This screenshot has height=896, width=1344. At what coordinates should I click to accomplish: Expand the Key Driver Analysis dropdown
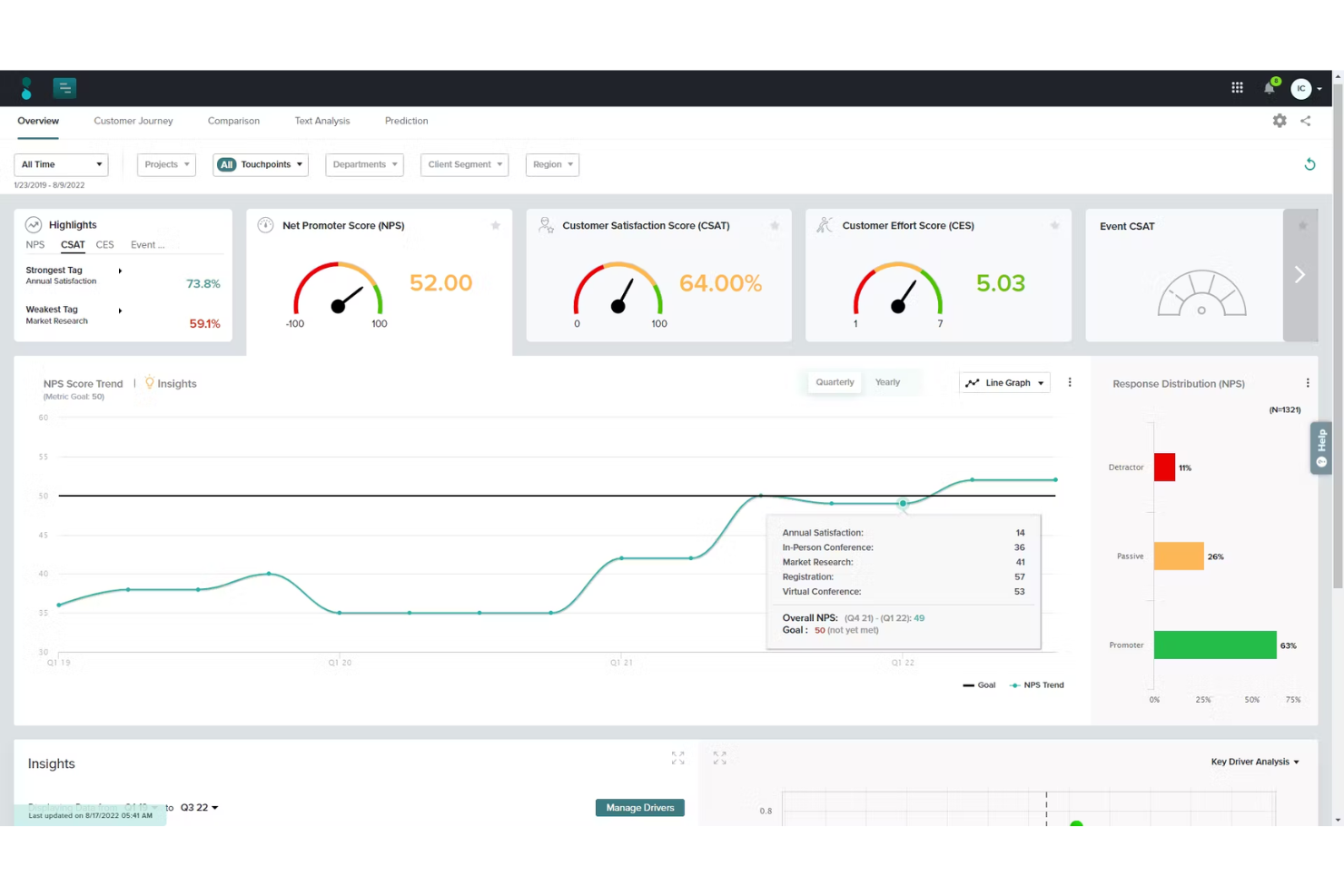1255,762
